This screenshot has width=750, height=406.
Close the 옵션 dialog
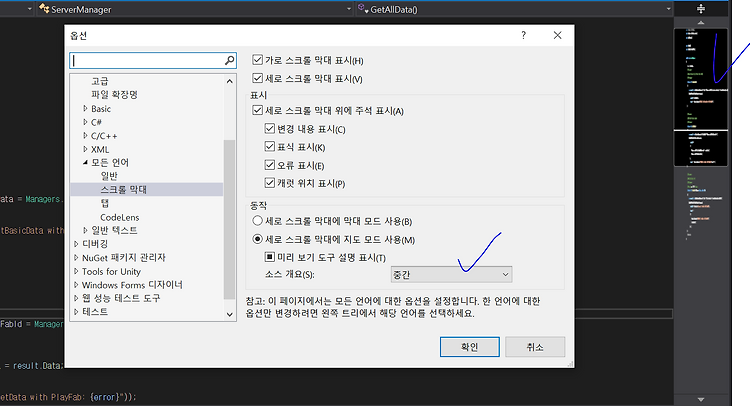(557, 35)
